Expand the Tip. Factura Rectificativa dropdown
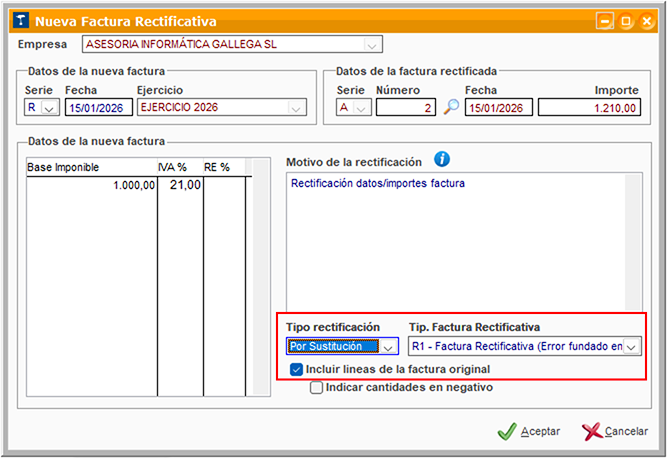The width and height of the screenshot is (667, 458). point(632,347)
